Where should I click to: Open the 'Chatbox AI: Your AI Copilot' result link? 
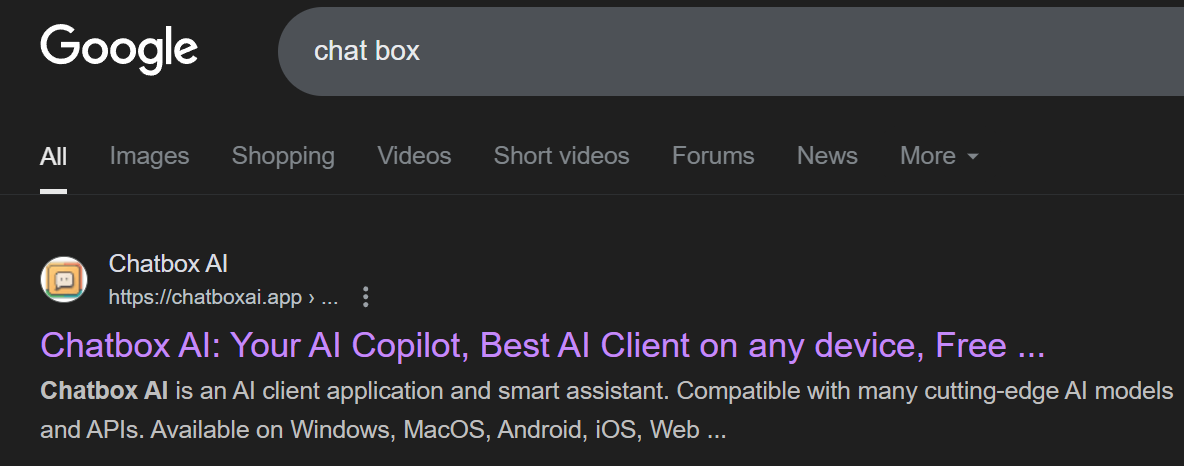click(x=542, y=346)
